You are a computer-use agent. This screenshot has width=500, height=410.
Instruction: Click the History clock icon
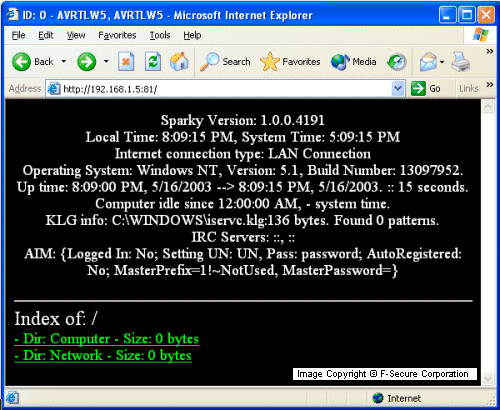397,62
